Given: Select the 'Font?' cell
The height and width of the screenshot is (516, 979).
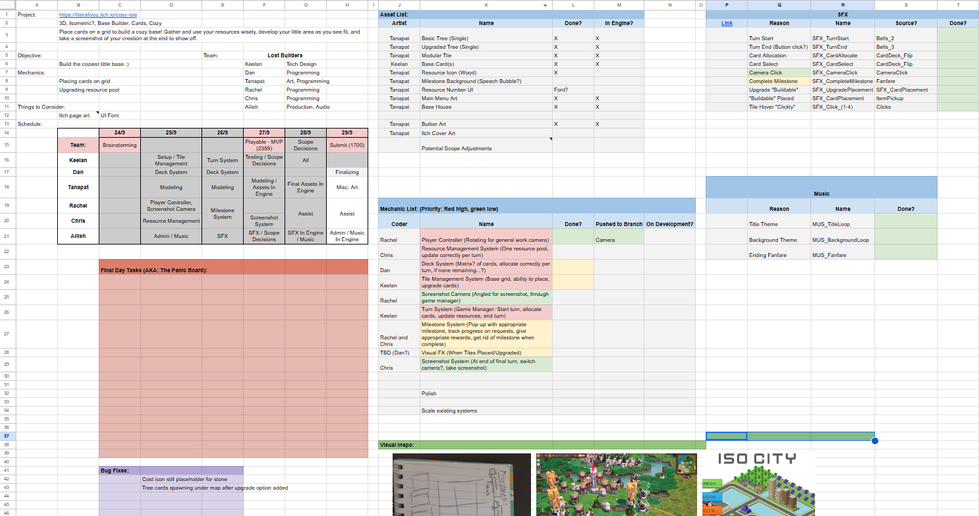Looking at the screenshot, I should (x=573, y=90).
